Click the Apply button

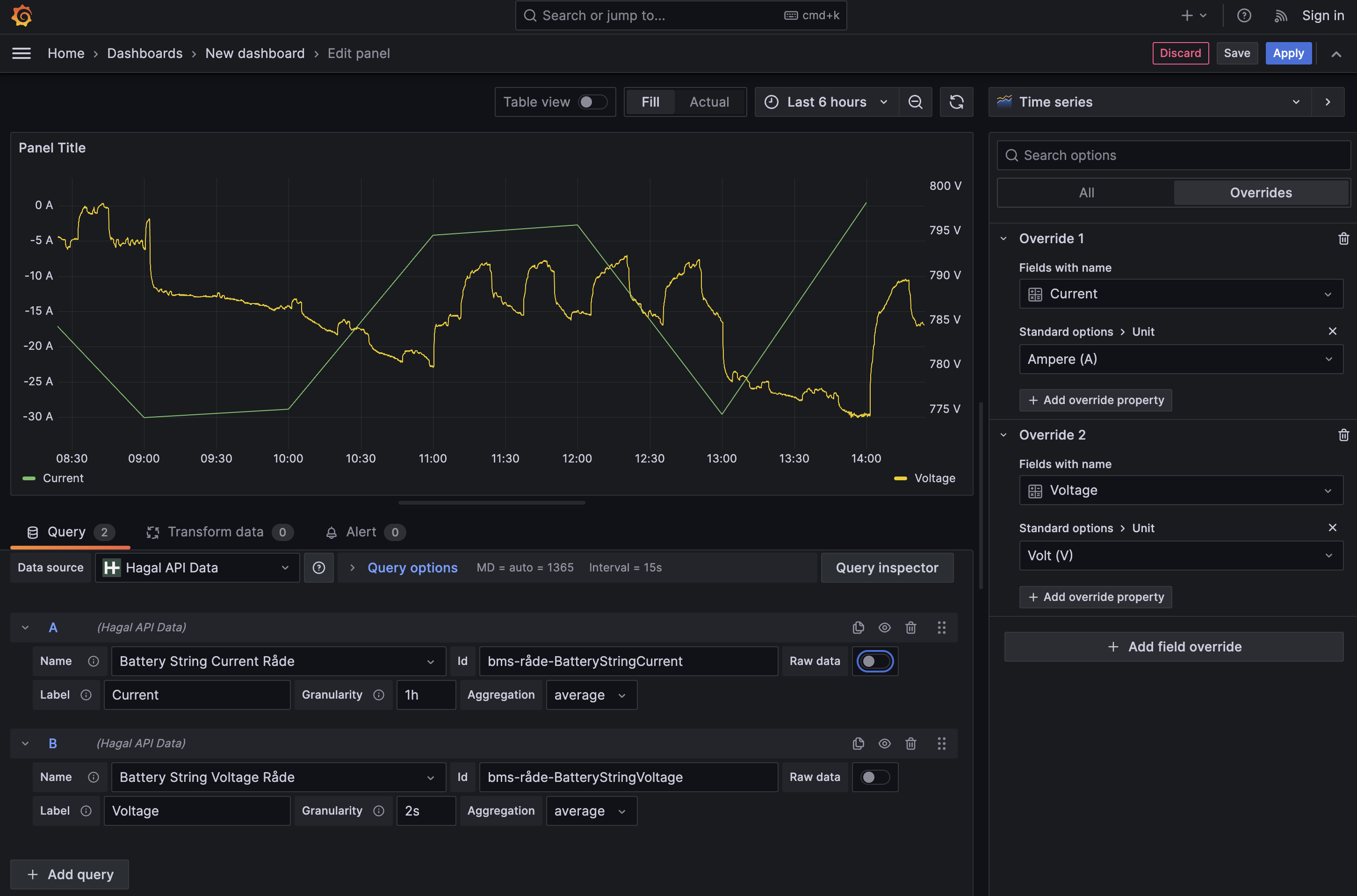click(1287, 53)
